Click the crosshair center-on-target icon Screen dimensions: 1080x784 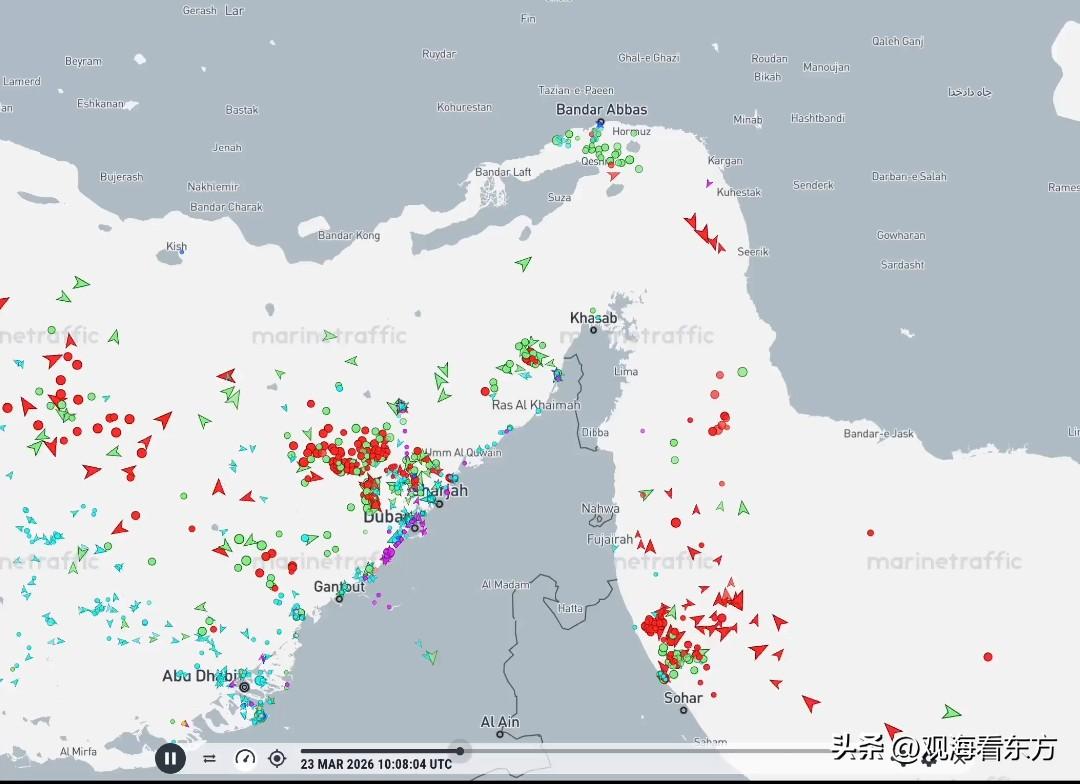[x=277, y=759]
